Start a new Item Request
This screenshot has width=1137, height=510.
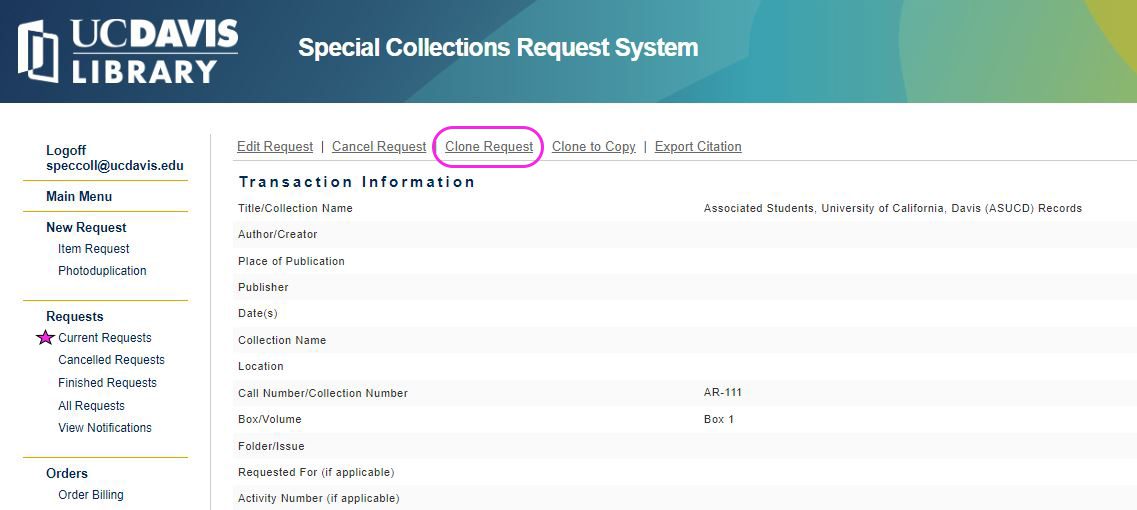coord(94,249)
